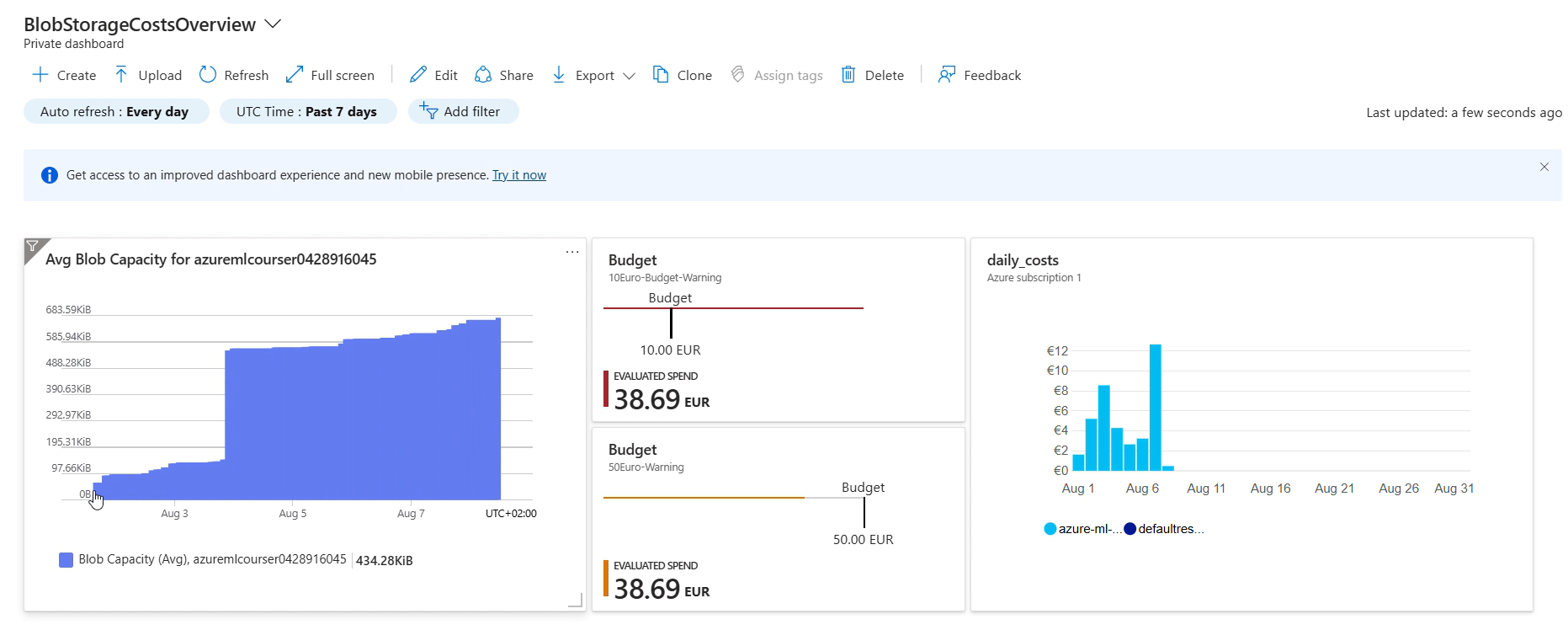
Task: Click the Edit pencil icon
Action: (418, 75)
